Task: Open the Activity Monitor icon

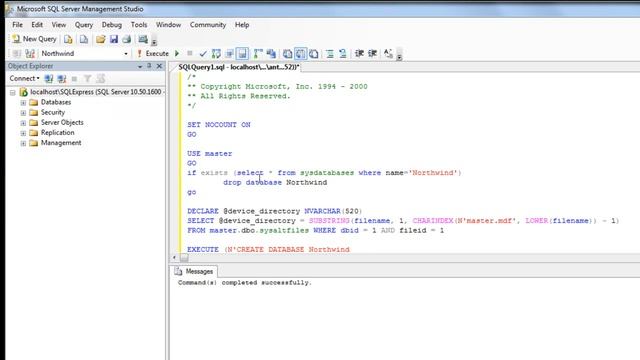Action: click(143, 39)
